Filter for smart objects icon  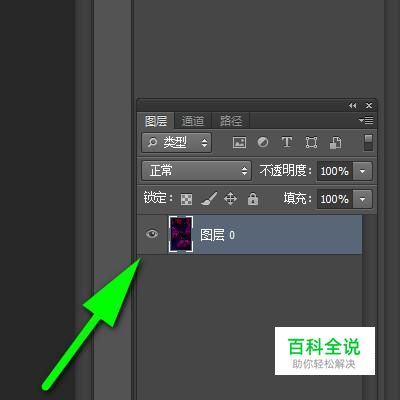pyautogui.click(x=335, y=143)
